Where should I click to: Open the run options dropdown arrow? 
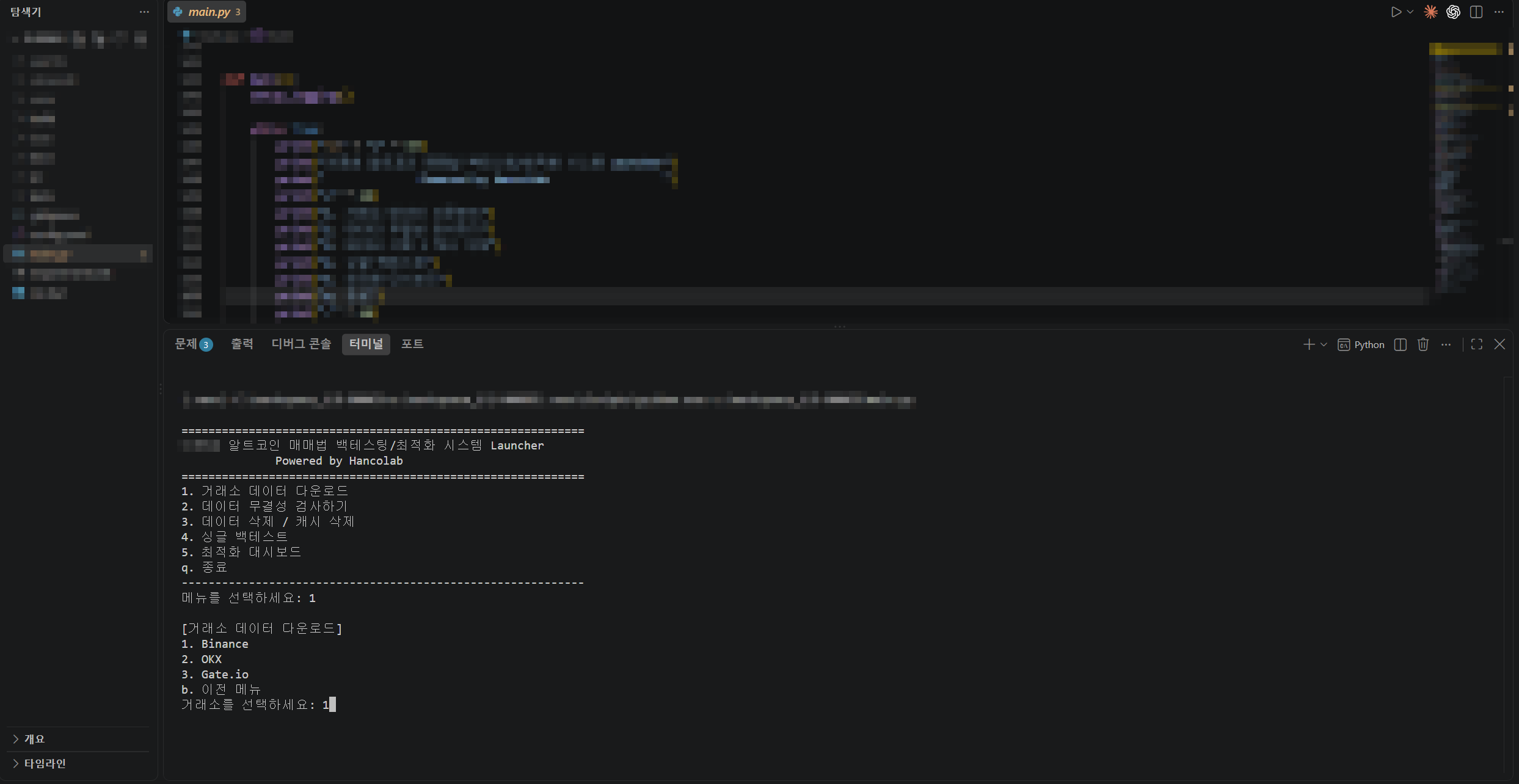[x=1410, y=12]
